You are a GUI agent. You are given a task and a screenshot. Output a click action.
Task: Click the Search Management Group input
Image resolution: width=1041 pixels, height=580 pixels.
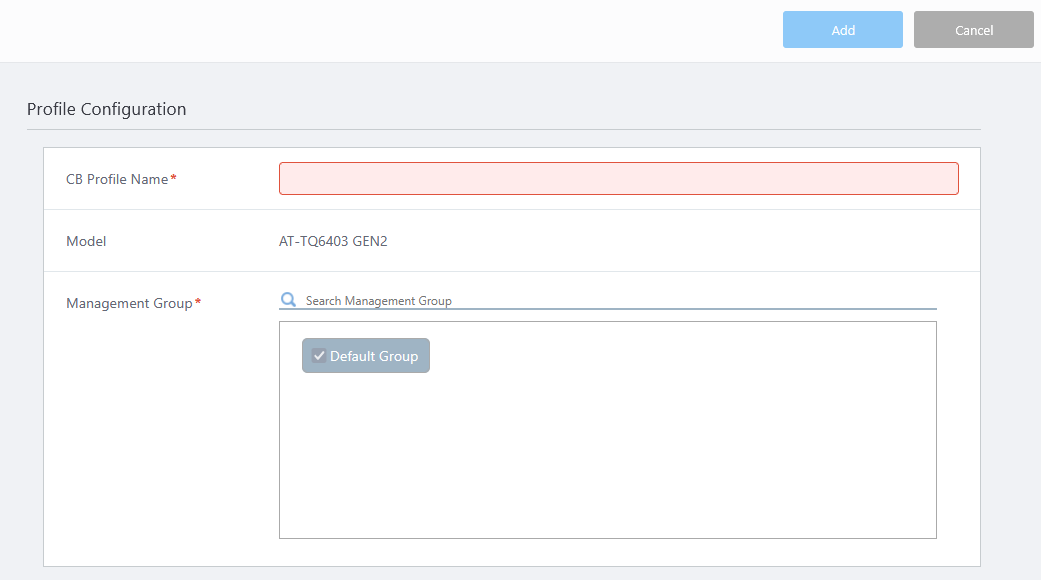(618, 300)
